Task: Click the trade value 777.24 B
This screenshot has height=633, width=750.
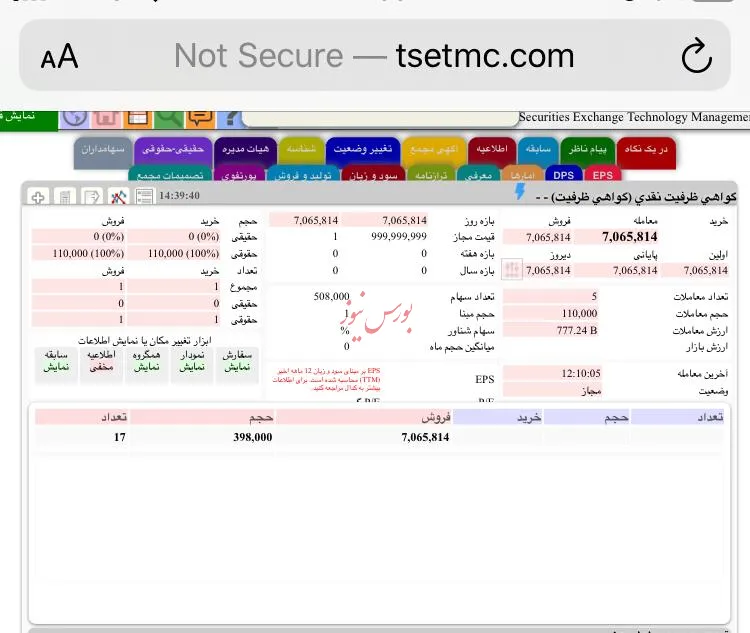Action: pyautogui.click(x=577, y=330)
